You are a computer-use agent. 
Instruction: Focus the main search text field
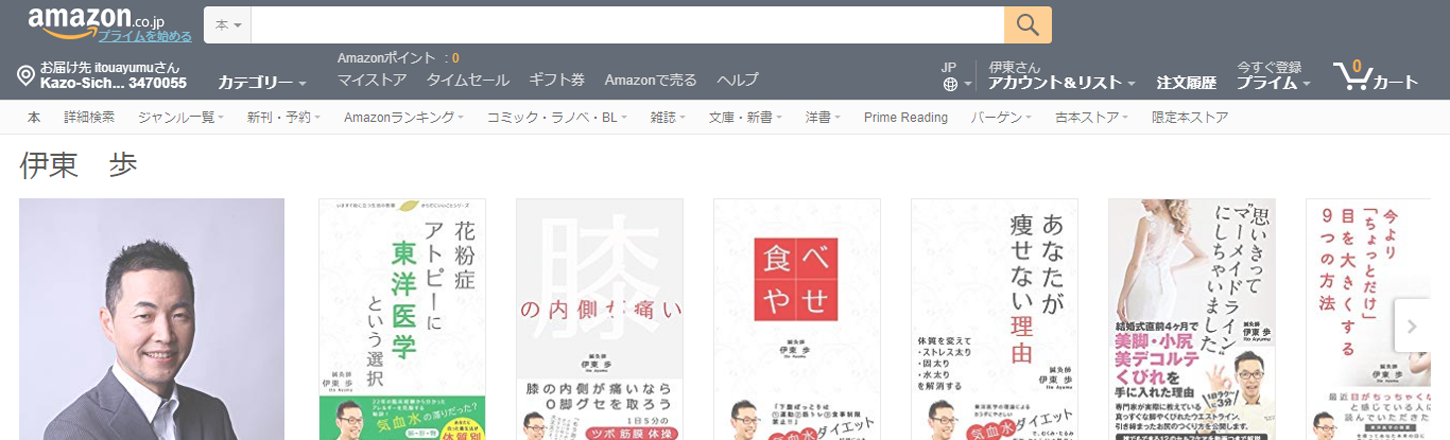pos(628,25)
